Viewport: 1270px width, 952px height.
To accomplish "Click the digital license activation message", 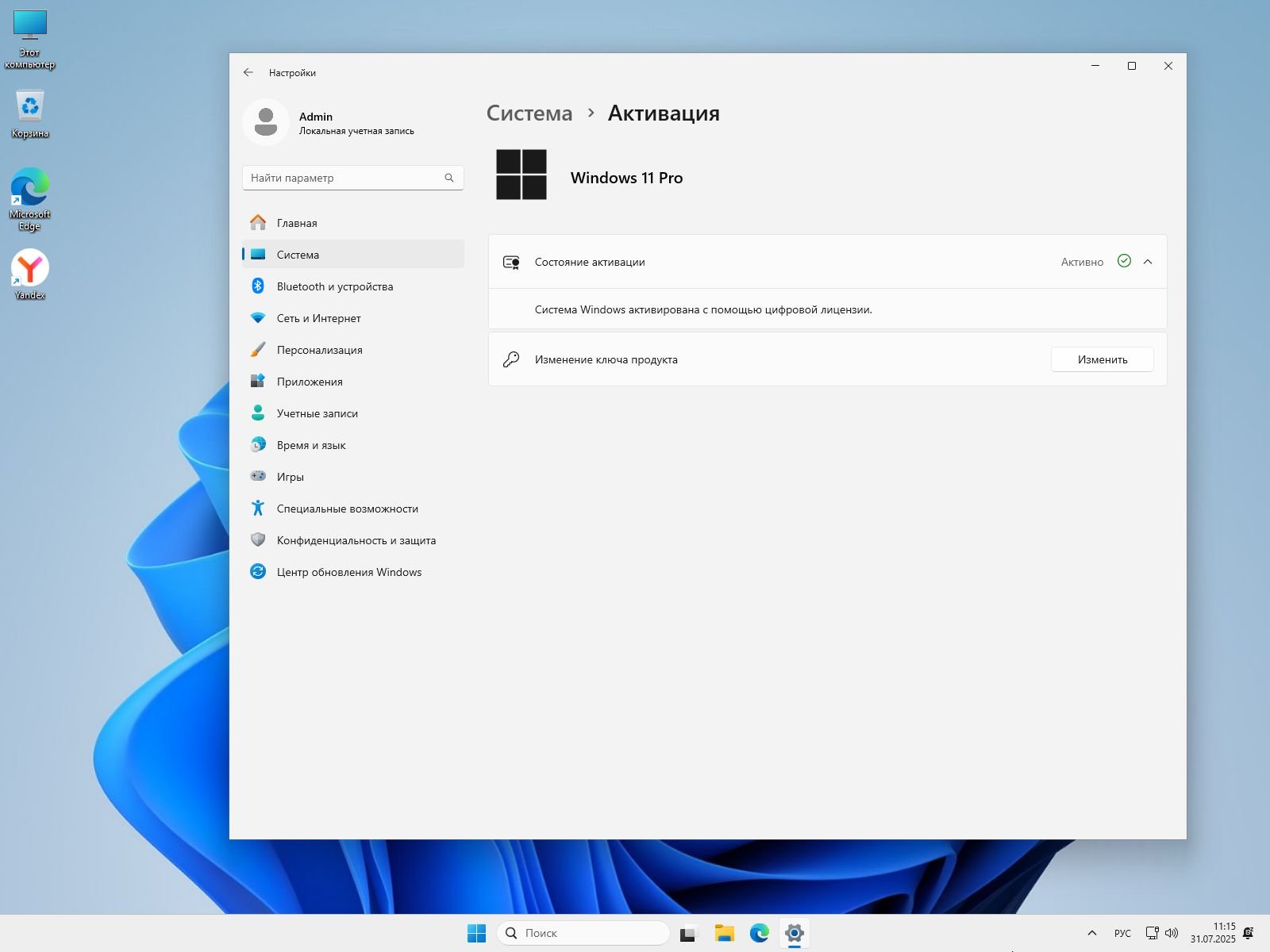I will pos(703,309).
